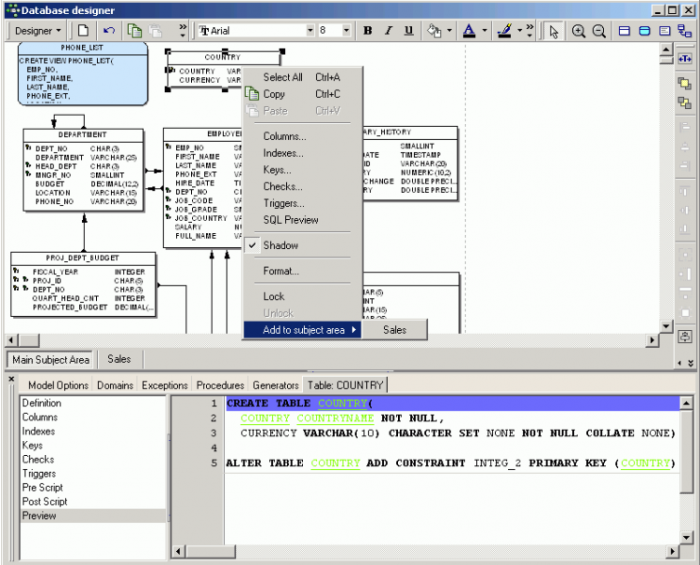This screenshot has width=700, height=565.
Task: Open the Designer dropdown menu
Action: coord(38,31)
